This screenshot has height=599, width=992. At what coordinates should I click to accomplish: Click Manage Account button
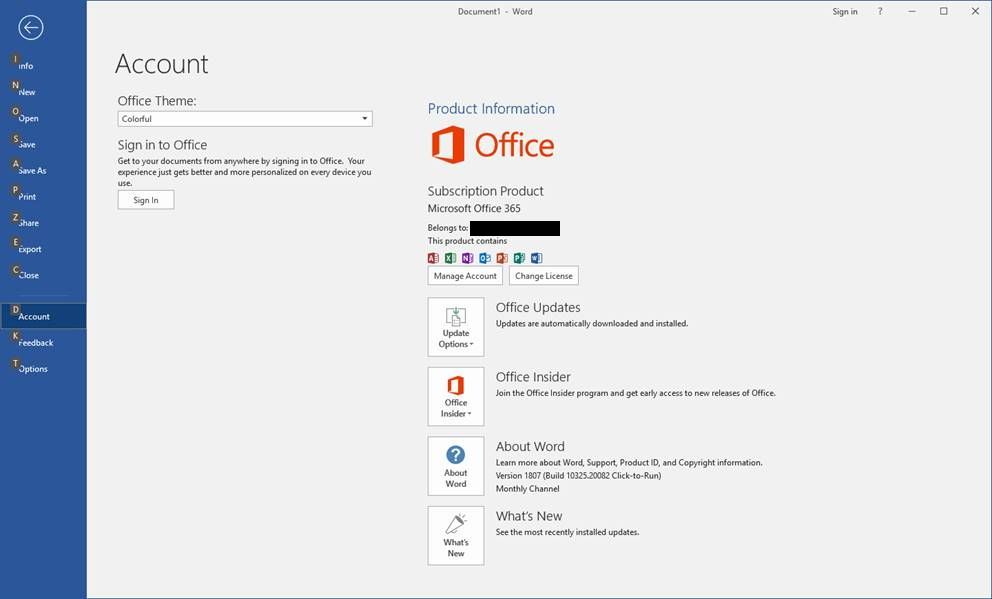[x=465, y=276]
